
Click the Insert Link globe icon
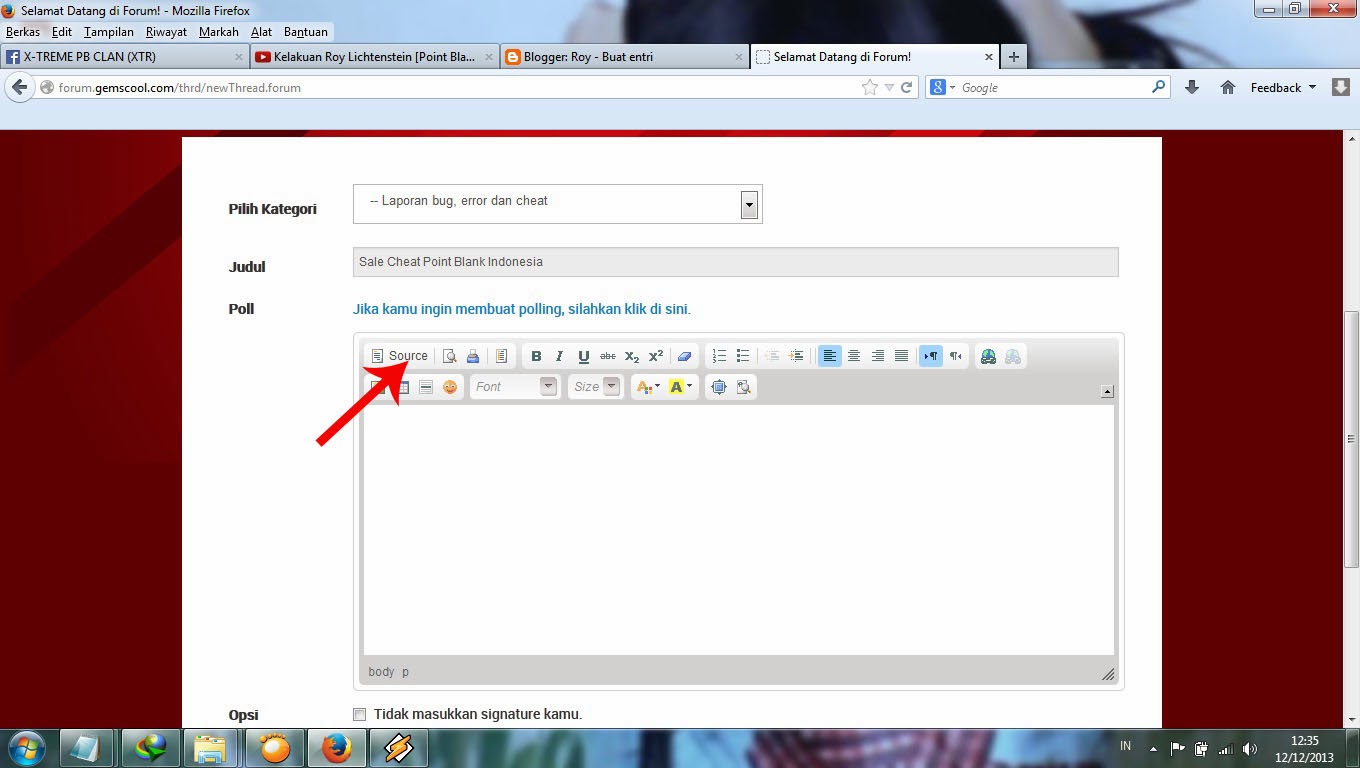[x=989, y=356]
